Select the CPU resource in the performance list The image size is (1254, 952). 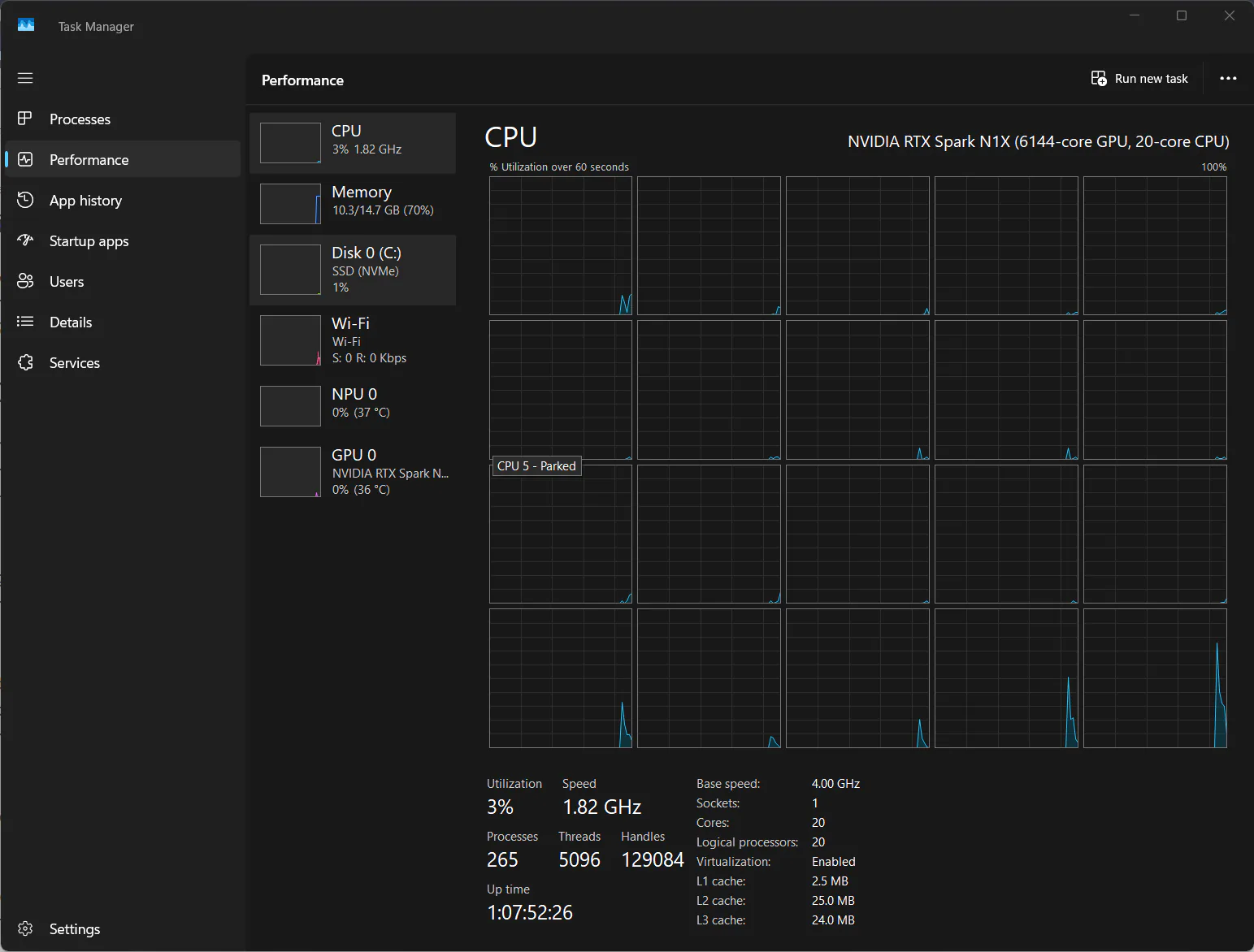(353, 143)
